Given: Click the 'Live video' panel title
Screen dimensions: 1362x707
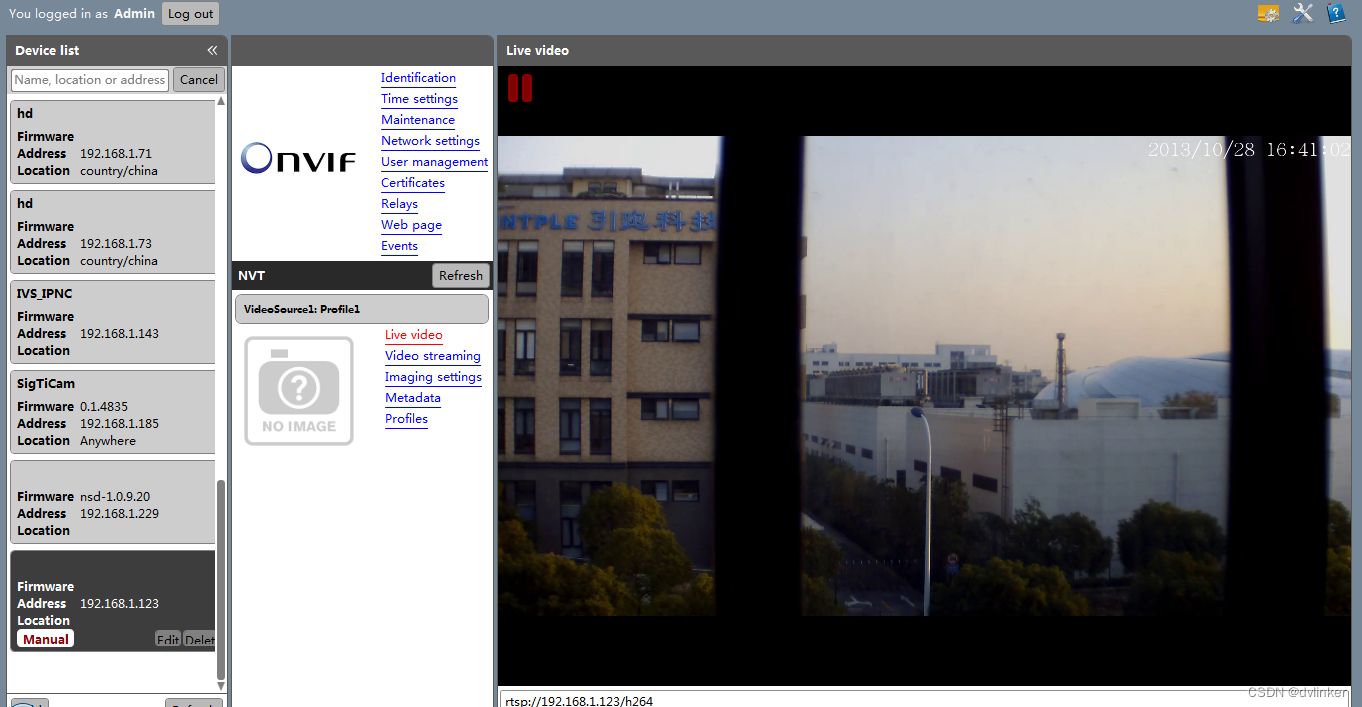Looking at the screenshot, I should tap(537, 50).
